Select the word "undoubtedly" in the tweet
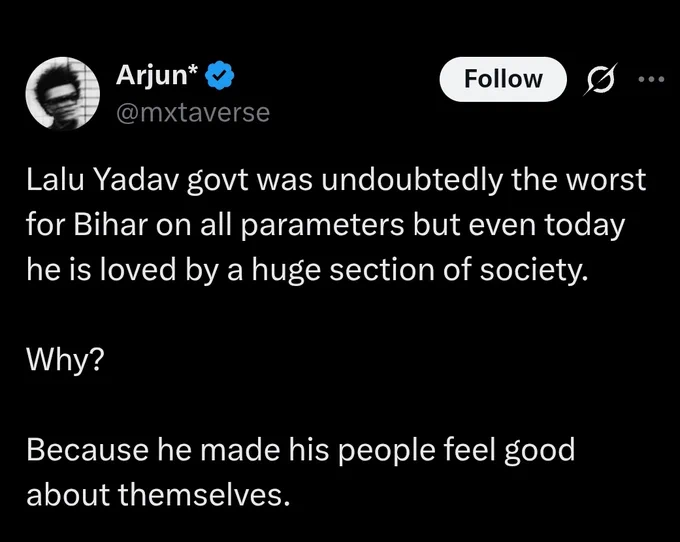Image resolution: width=680 pixels, height=542 pixels. click(411, 180)
